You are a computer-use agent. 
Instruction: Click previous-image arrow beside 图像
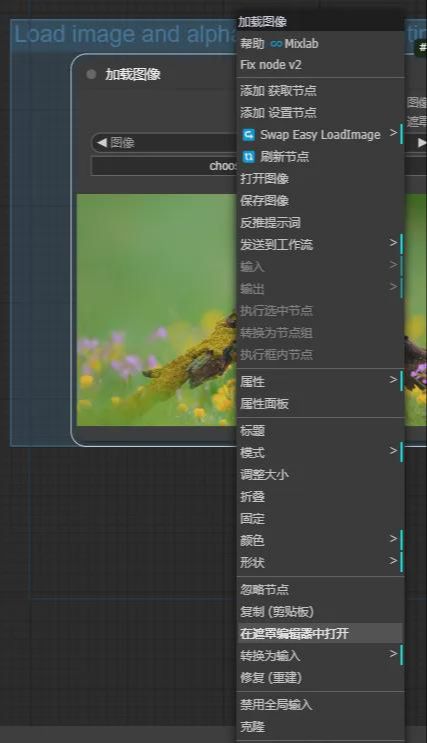tap(101, 142)
